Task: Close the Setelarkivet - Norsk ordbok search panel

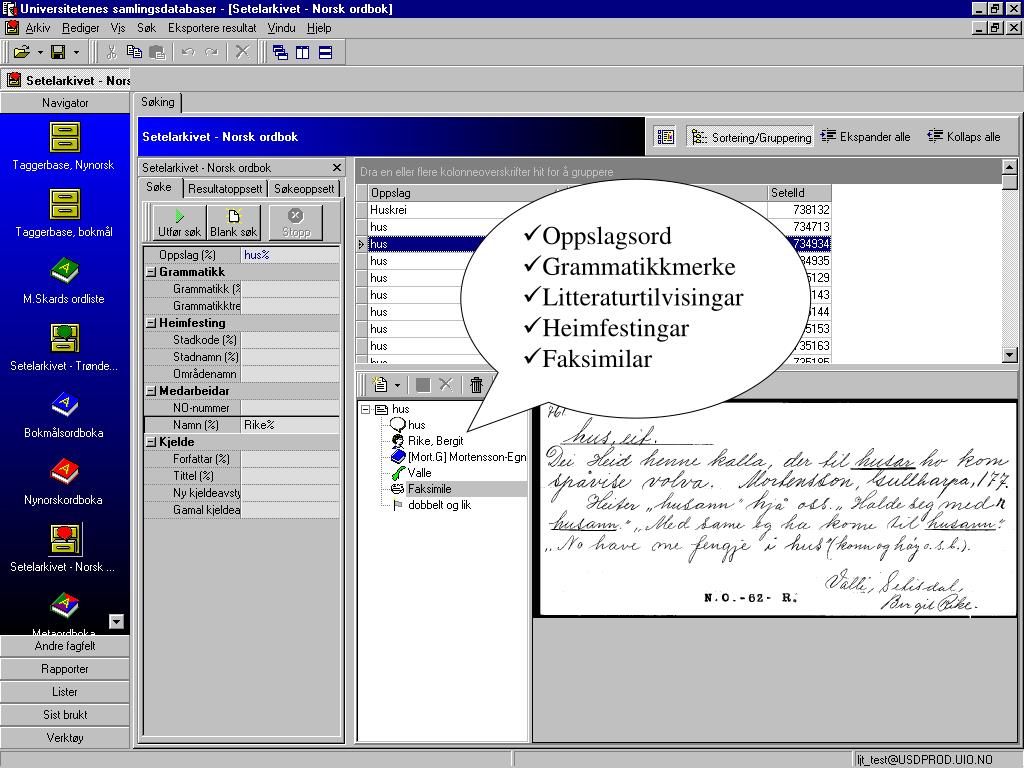Action: click(x=337, y=168)
